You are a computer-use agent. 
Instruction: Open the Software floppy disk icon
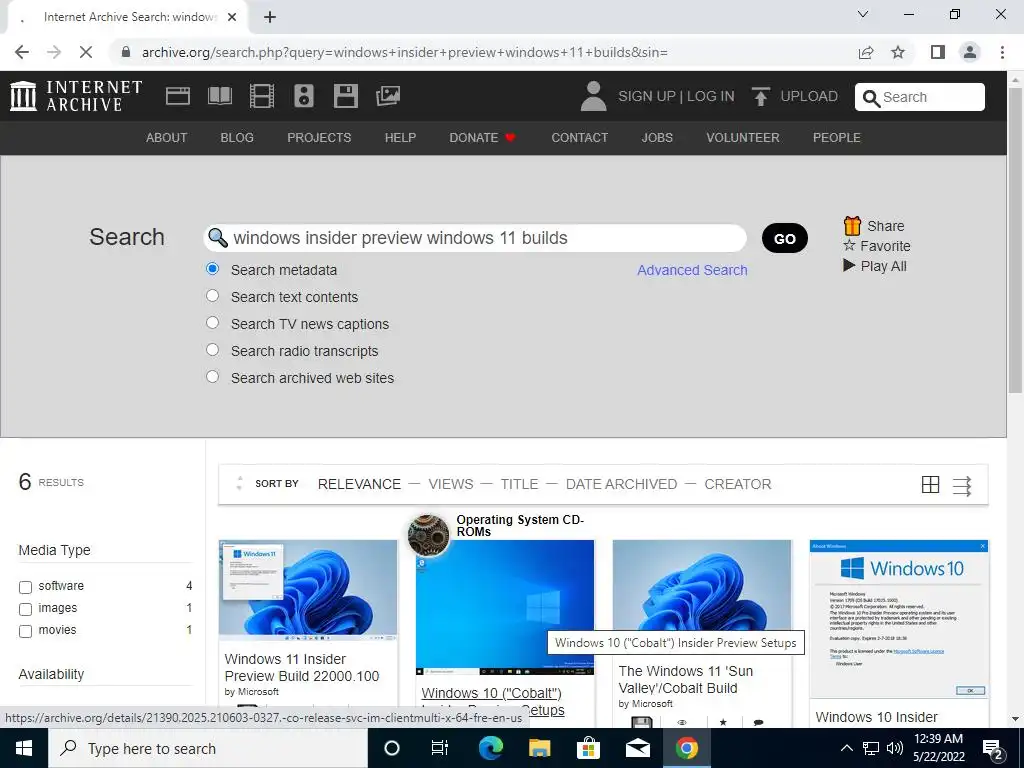(x=345, y=96)
